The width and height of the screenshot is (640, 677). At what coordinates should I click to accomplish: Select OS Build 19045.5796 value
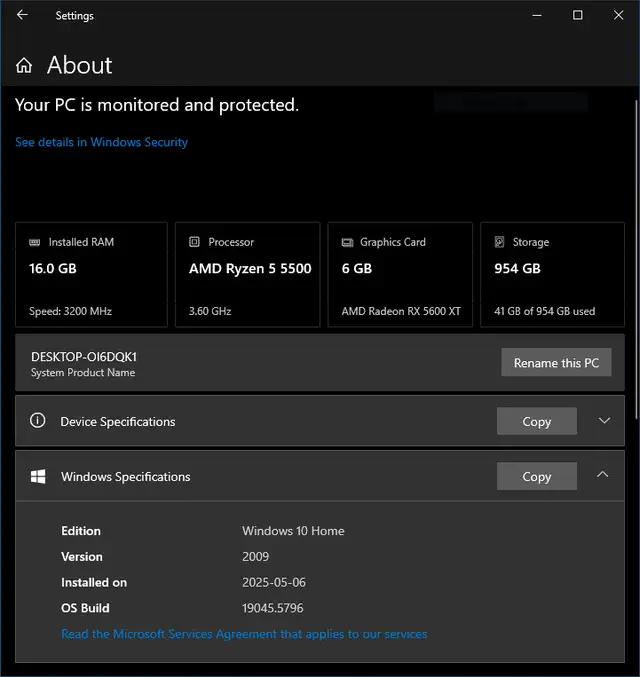(272, 608)
